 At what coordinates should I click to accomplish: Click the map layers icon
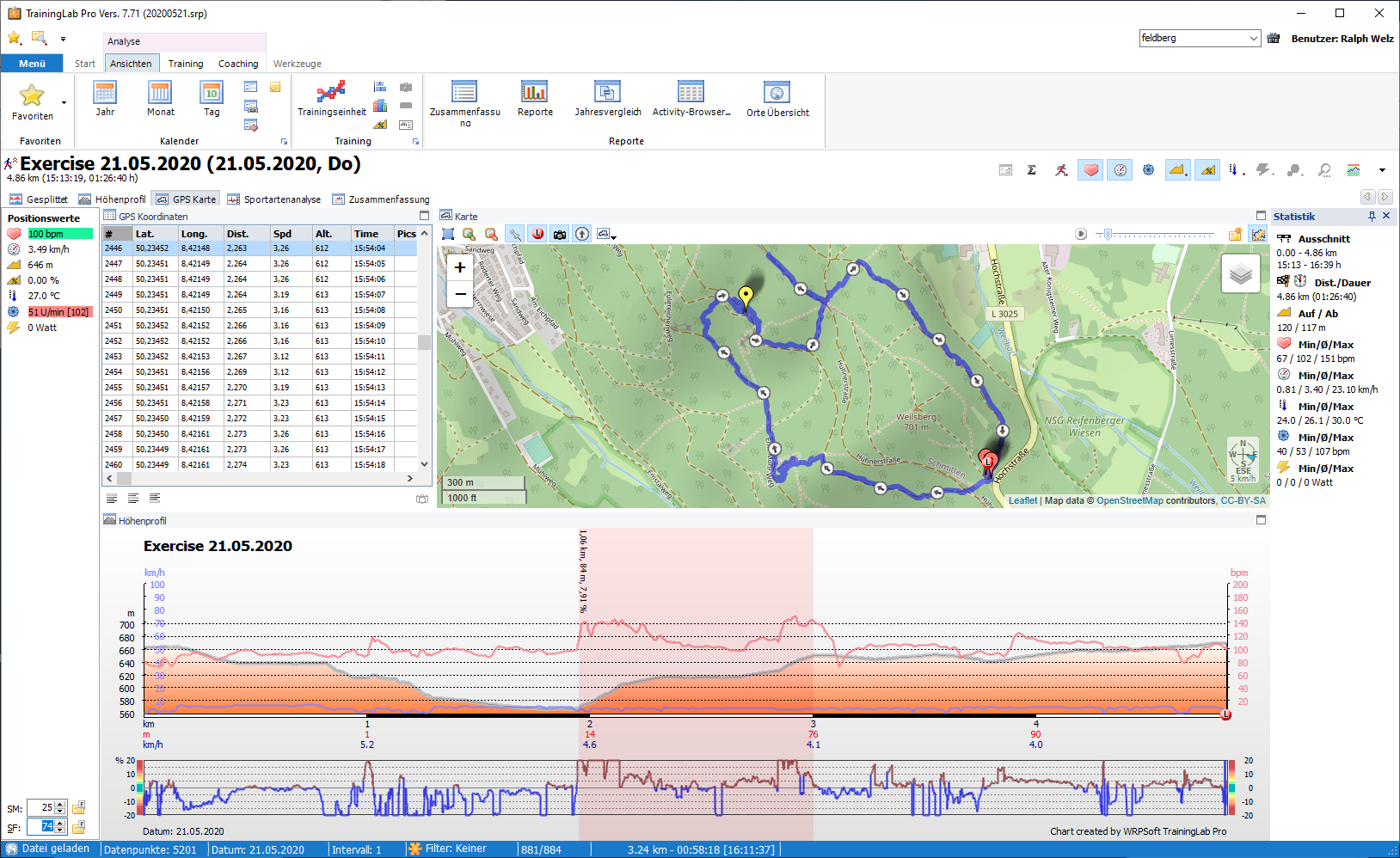click(1240, 274)
